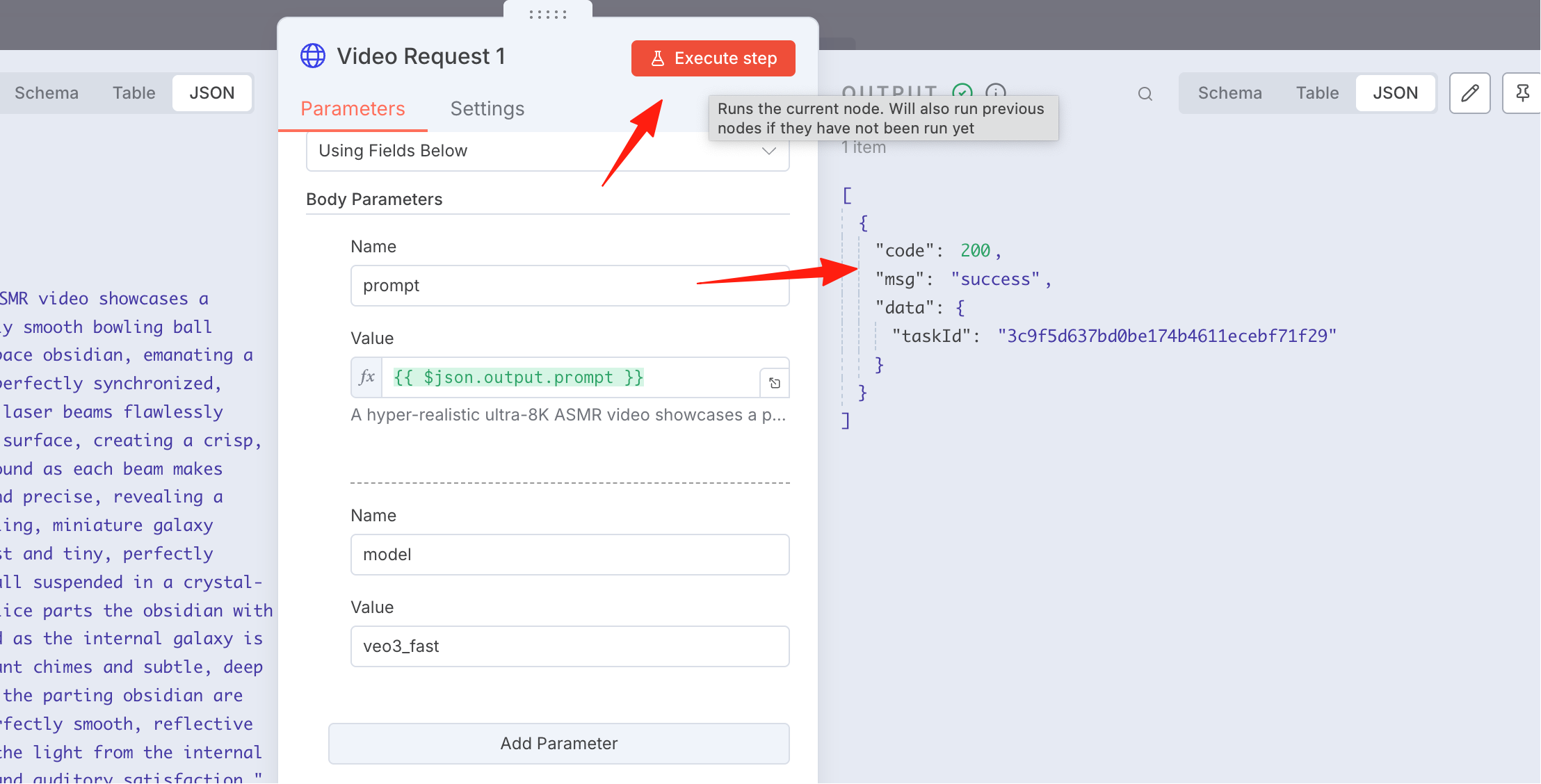
Task: Switch to the Settings tab
Action: [x=487, y=109]
